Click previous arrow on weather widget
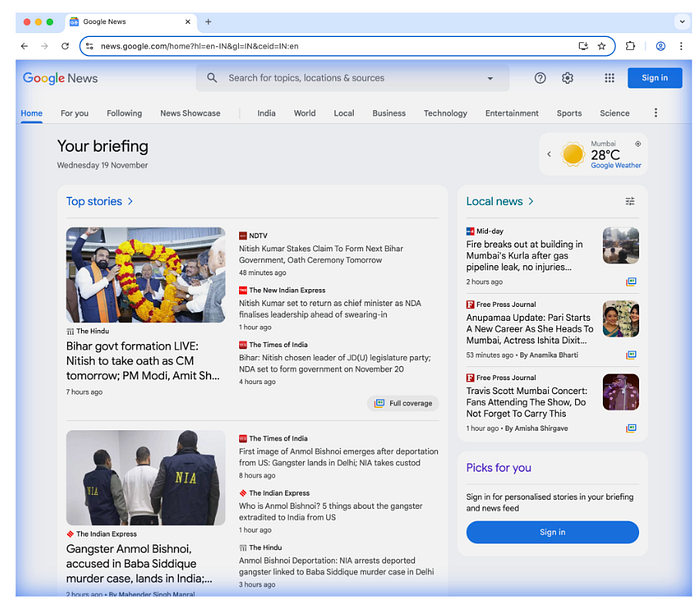The image size is (700, 606). click(x=549, y=154)
